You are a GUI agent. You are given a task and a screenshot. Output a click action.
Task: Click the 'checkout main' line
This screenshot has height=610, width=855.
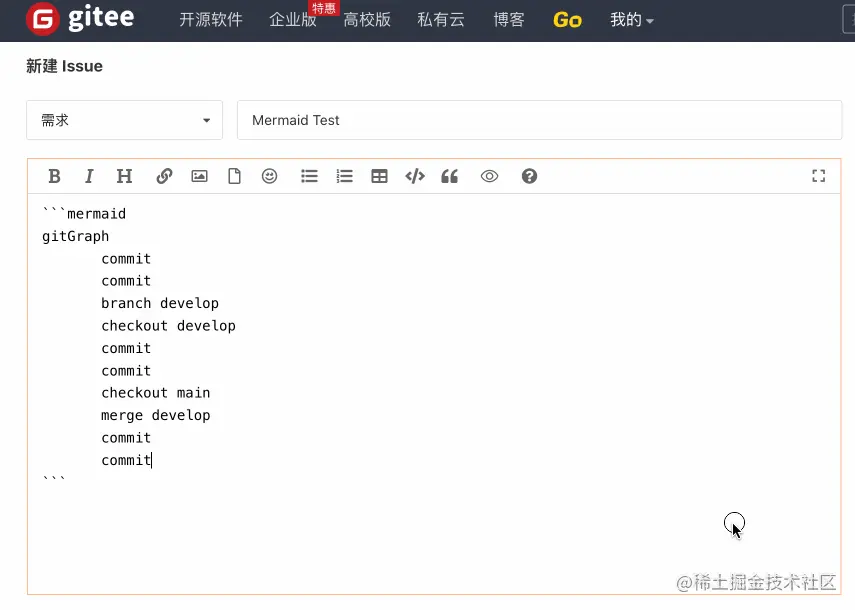click(x=155, y=392)
